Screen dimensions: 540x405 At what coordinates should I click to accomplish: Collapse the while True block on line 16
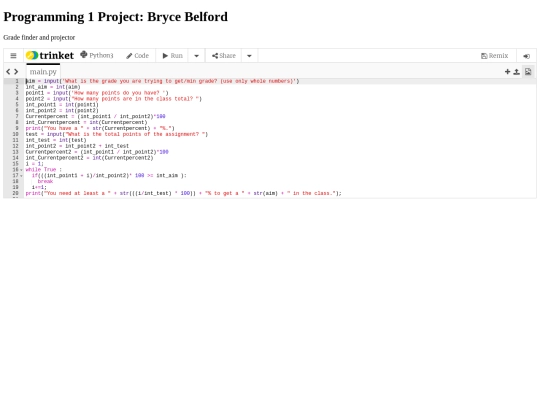[x=21, y=170]
